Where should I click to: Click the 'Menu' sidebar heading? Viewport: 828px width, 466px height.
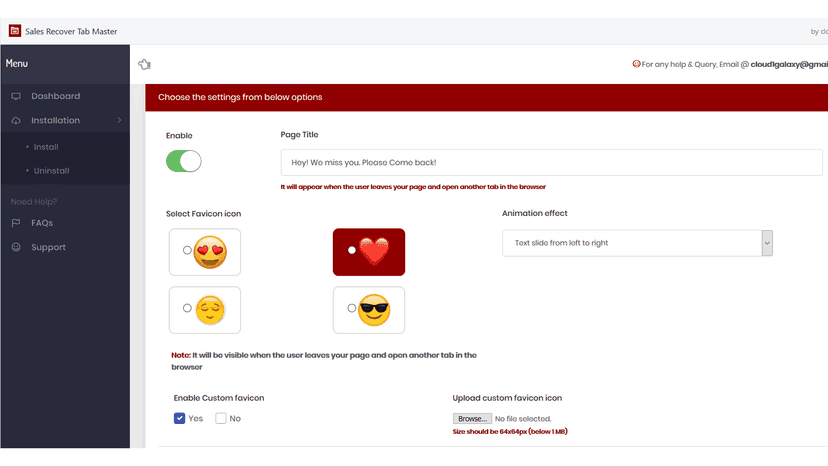point(16,63)
